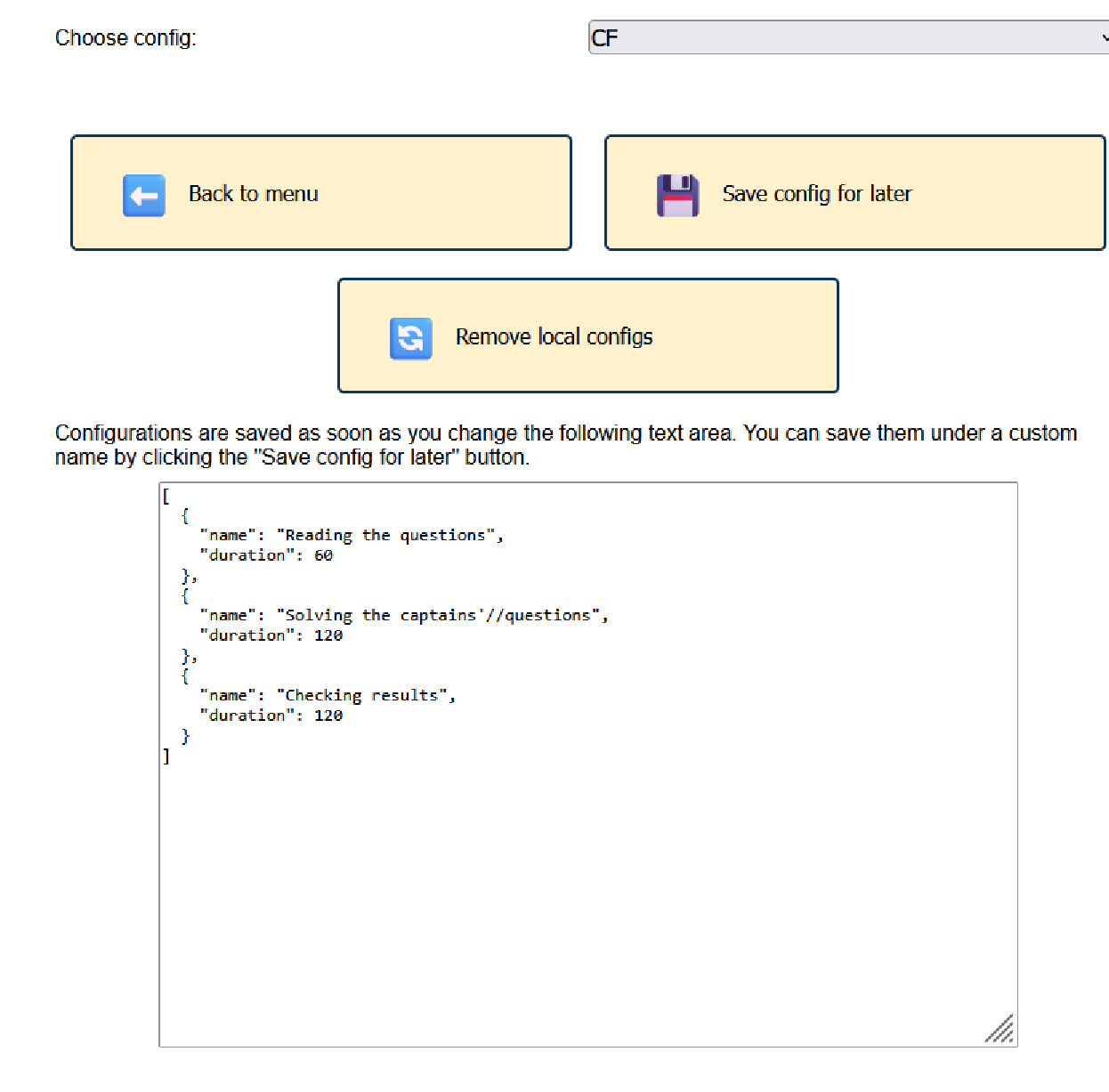Screen dimensions: 1109x1092
Task: Click the "Choose config:" label
Action: click(125, 38)
